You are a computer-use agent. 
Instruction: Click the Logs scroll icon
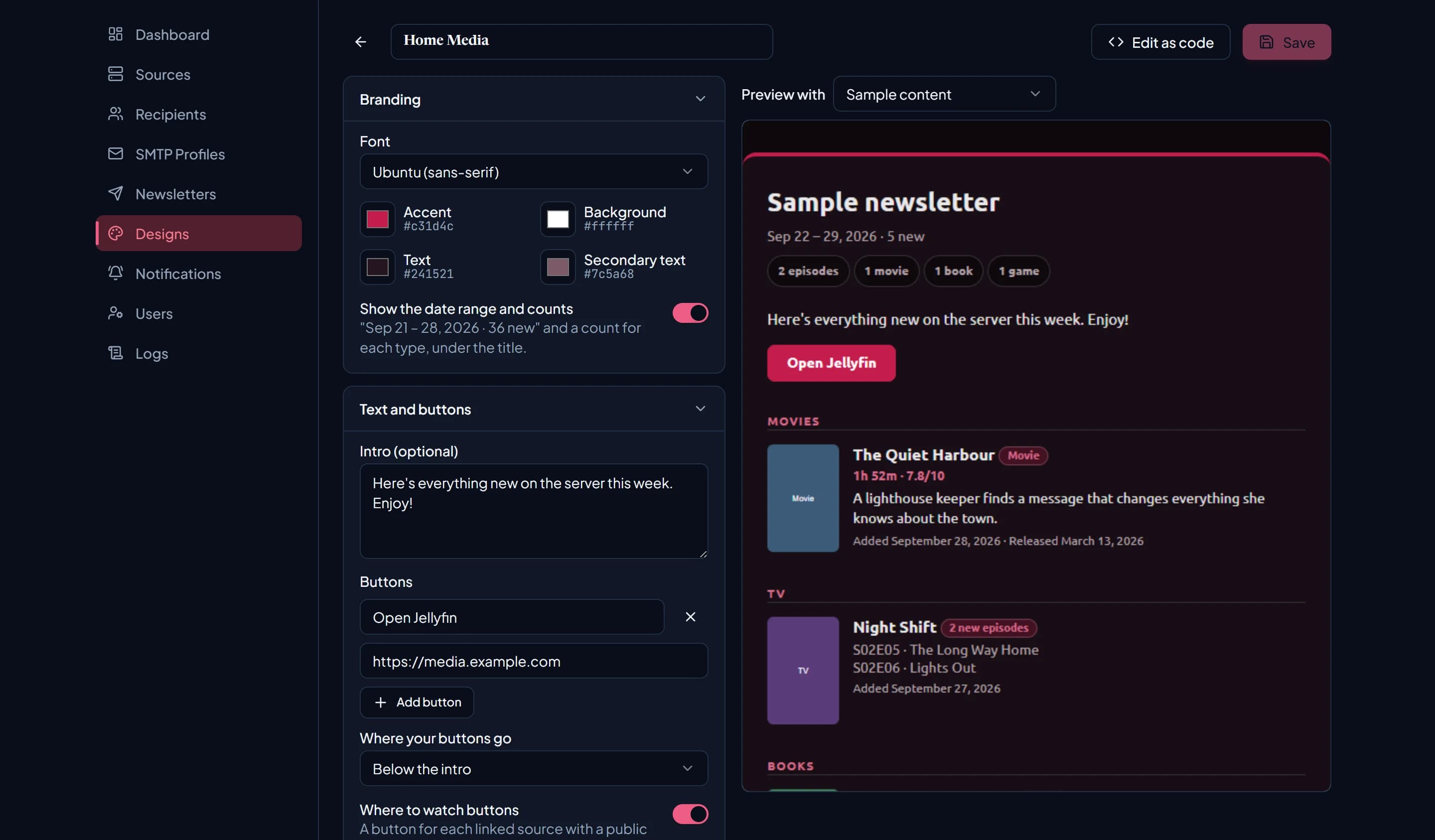click(x=116, y=353)
